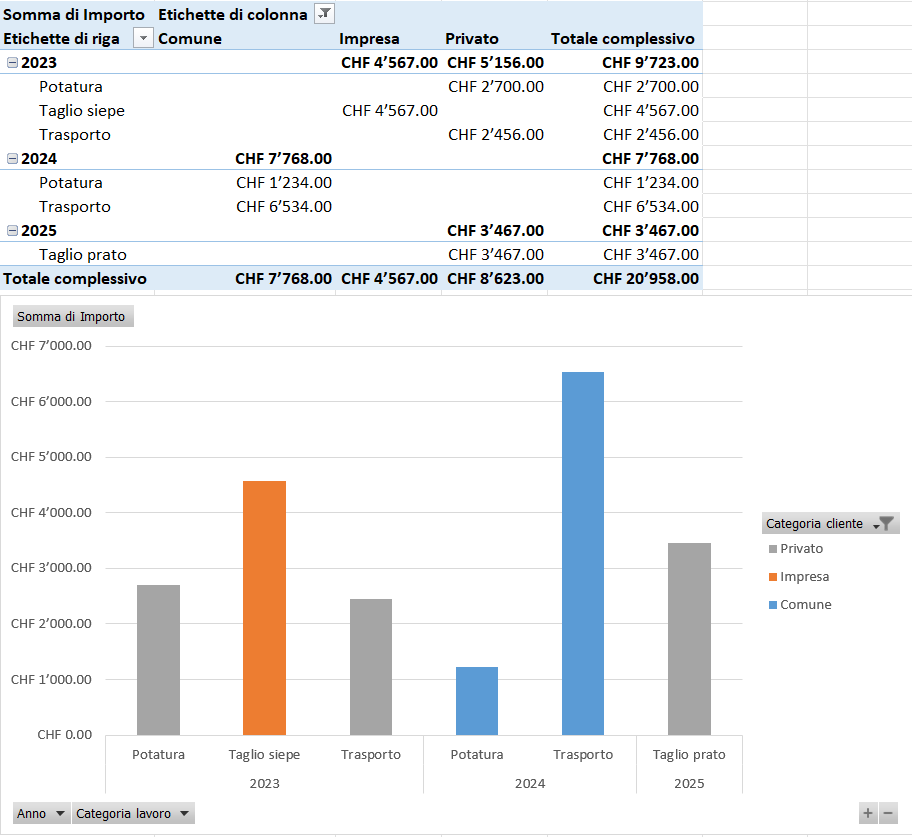Screen dimensions: 912x837
Task: Click the Somma di Importo chart field button
Action: coord(72,317)
